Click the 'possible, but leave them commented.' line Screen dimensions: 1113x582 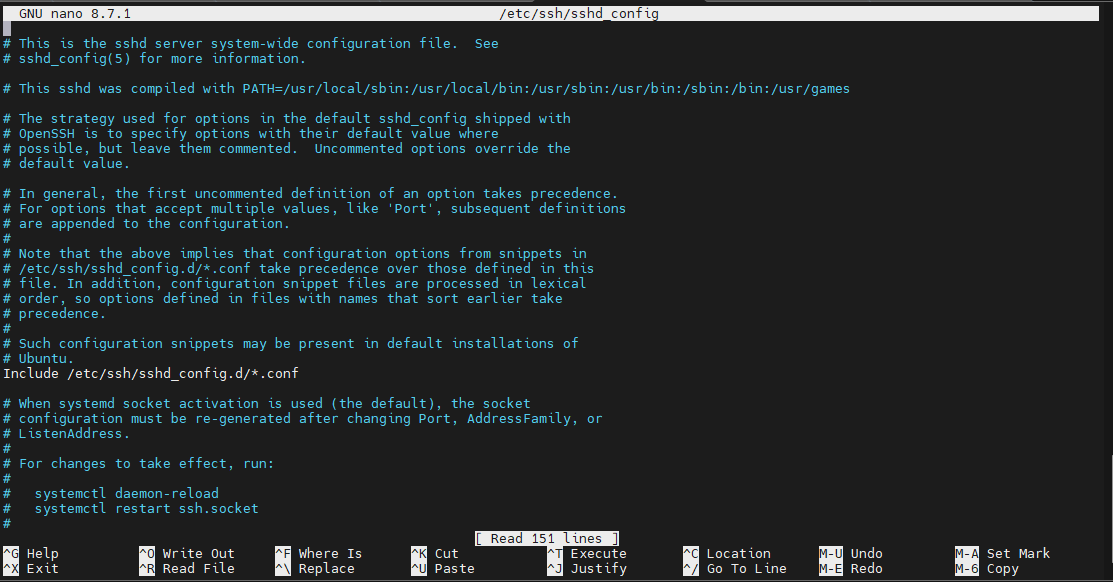(x=287, y=148)
